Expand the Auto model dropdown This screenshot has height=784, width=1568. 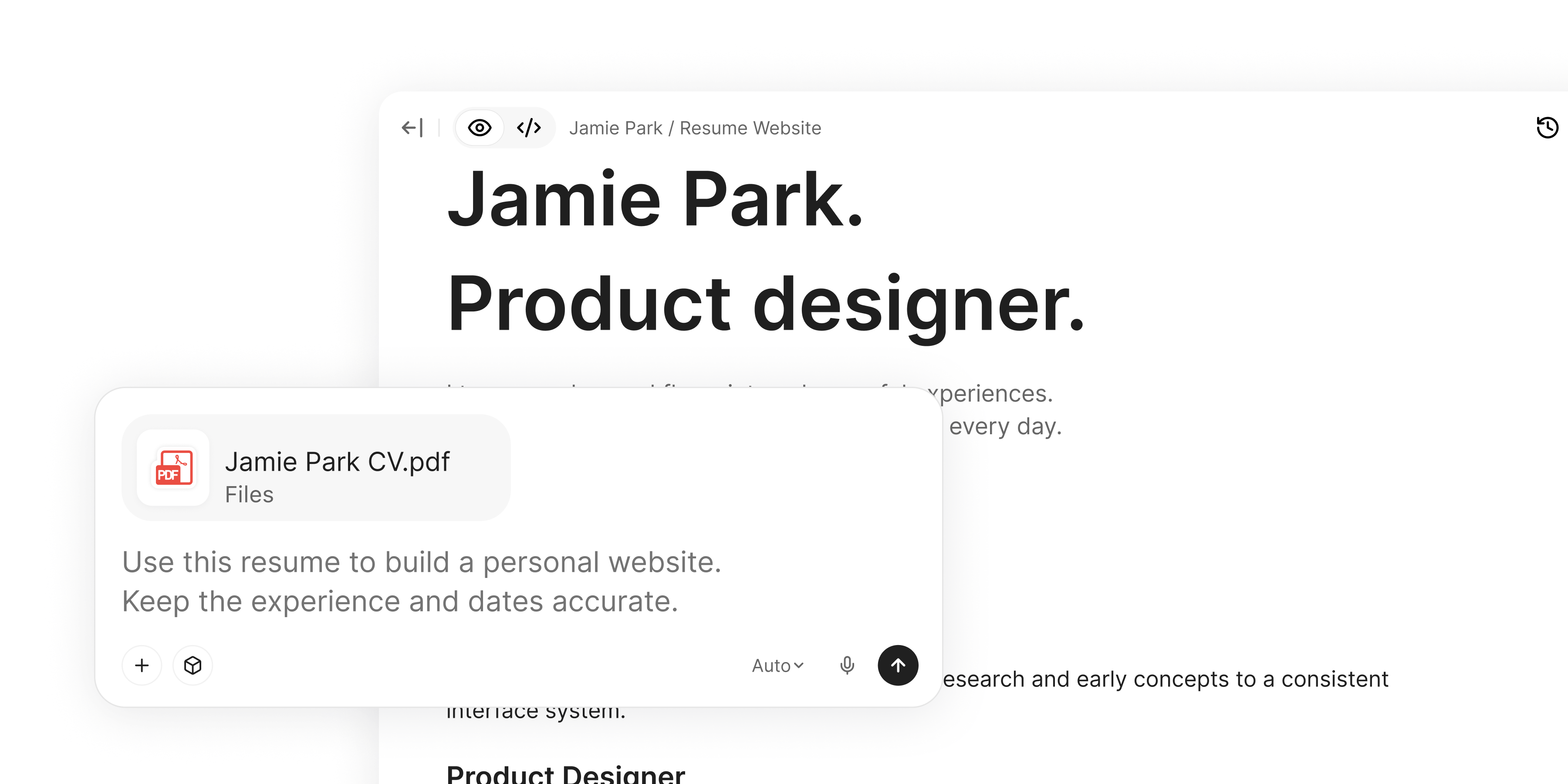click(777, 665)
